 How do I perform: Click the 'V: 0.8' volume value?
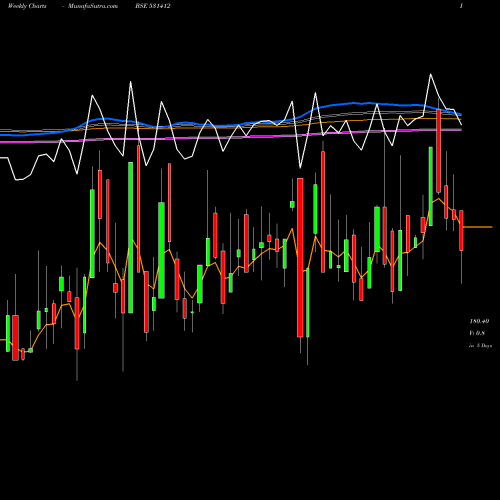tap(477, 333)
